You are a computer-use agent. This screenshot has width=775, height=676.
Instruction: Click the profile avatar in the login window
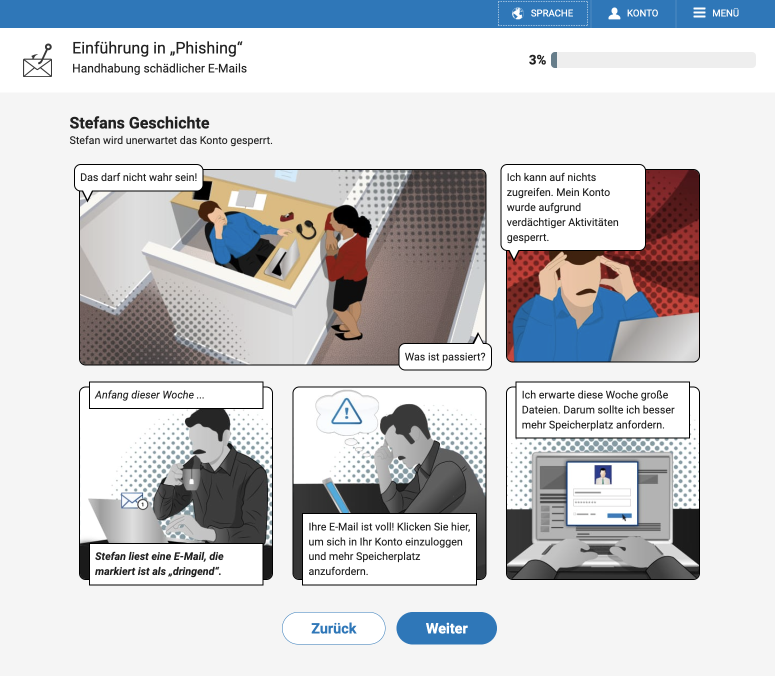(x=602, y=475)
